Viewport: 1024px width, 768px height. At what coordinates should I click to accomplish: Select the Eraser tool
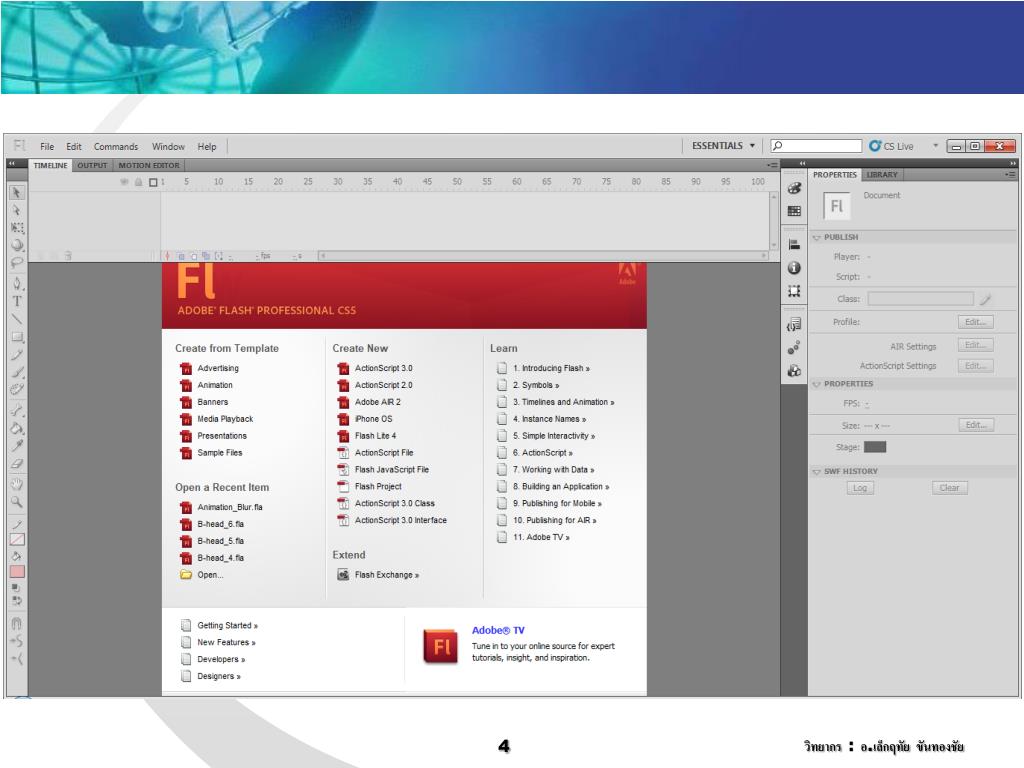pyautogui.click(x=17, y=464)
